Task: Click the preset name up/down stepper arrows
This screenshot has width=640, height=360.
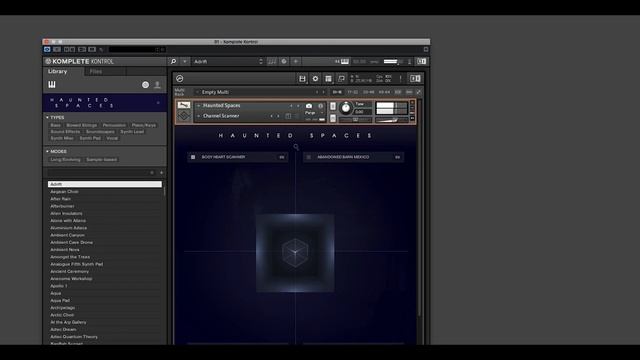Action: 261,62
